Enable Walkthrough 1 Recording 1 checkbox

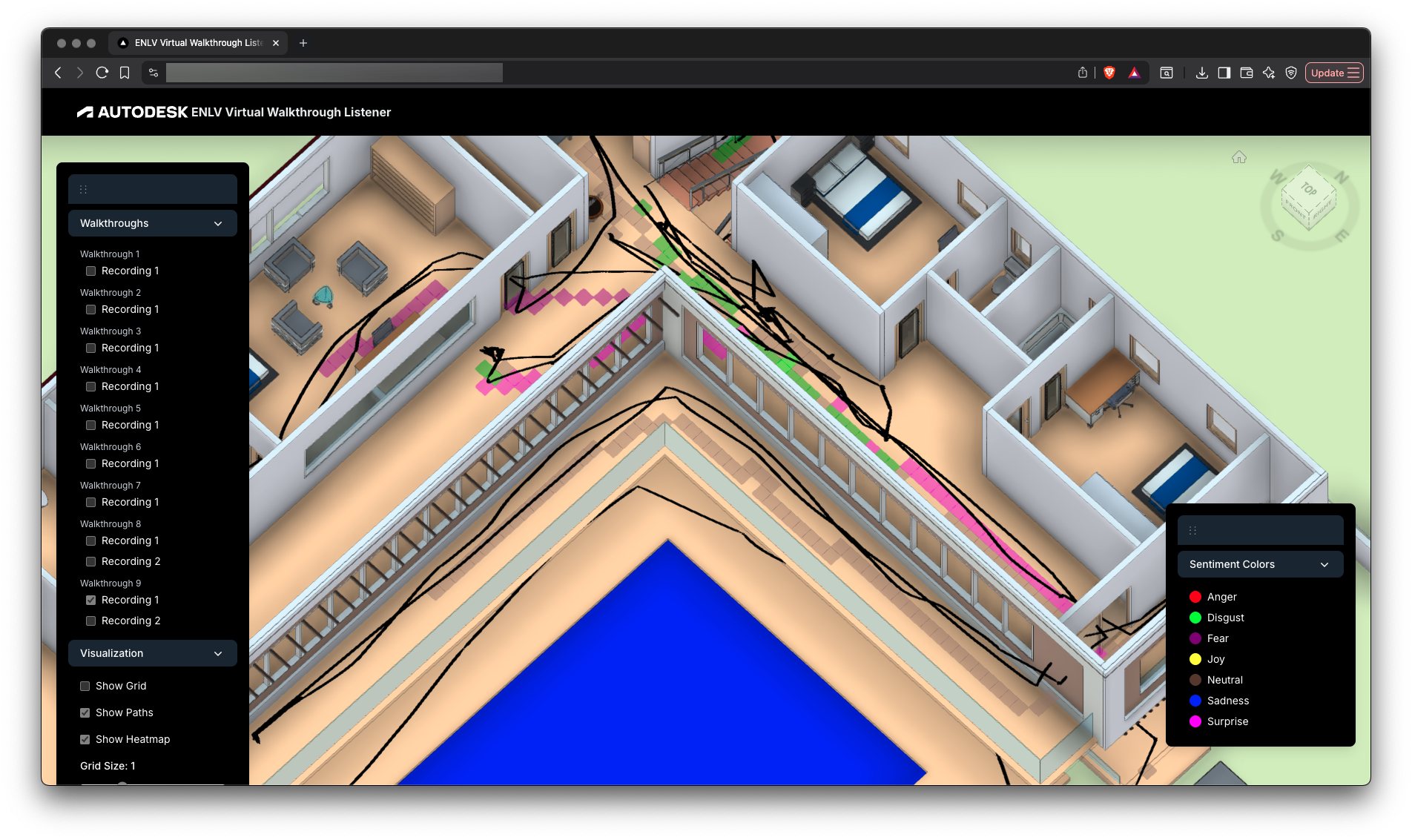click(x=91, y=271)
